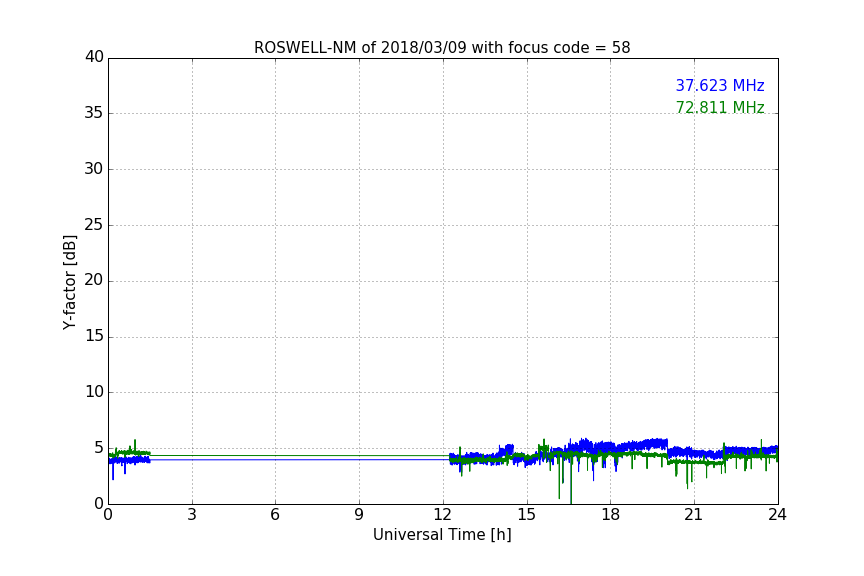Click x-axis tick label 6
Viewport: 864px width, 576px height.
(275, 515)
